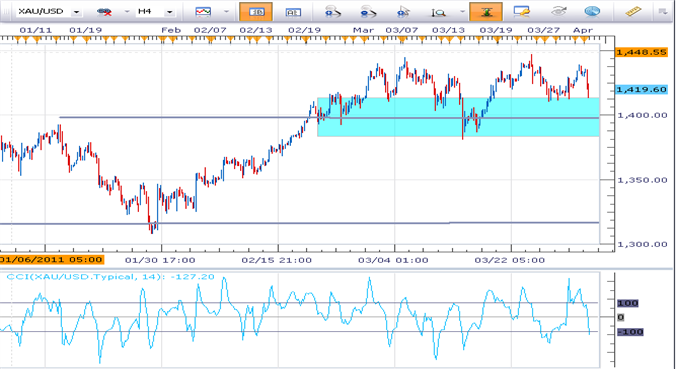Toggle the first highlighted orange toolbar button
676x369 pixels.
coord(256,12)
